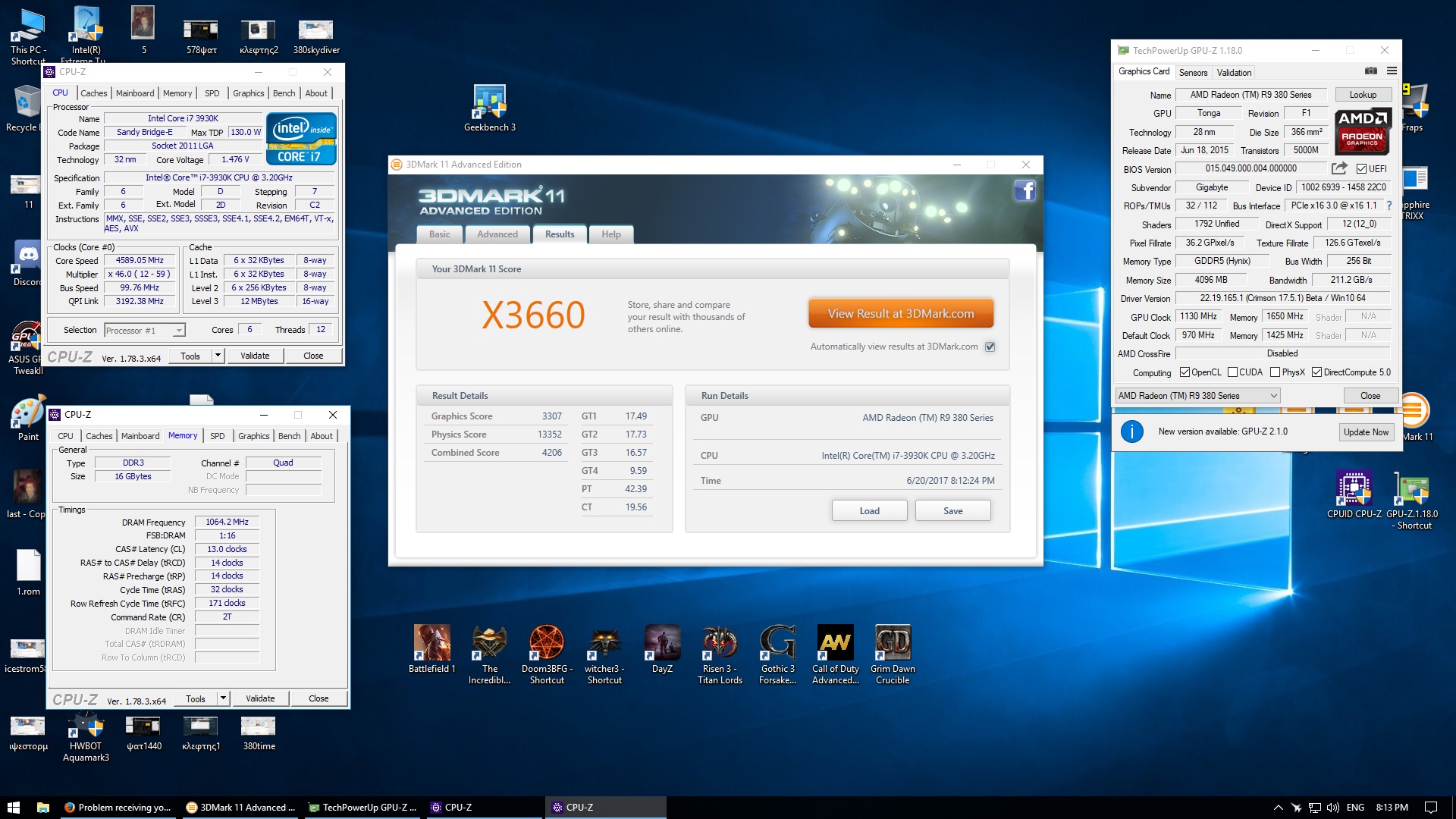Click the Bus Interface question mark in GPU-Z
Viewport: 1456px width, 819px height.
pos(1389,206)
